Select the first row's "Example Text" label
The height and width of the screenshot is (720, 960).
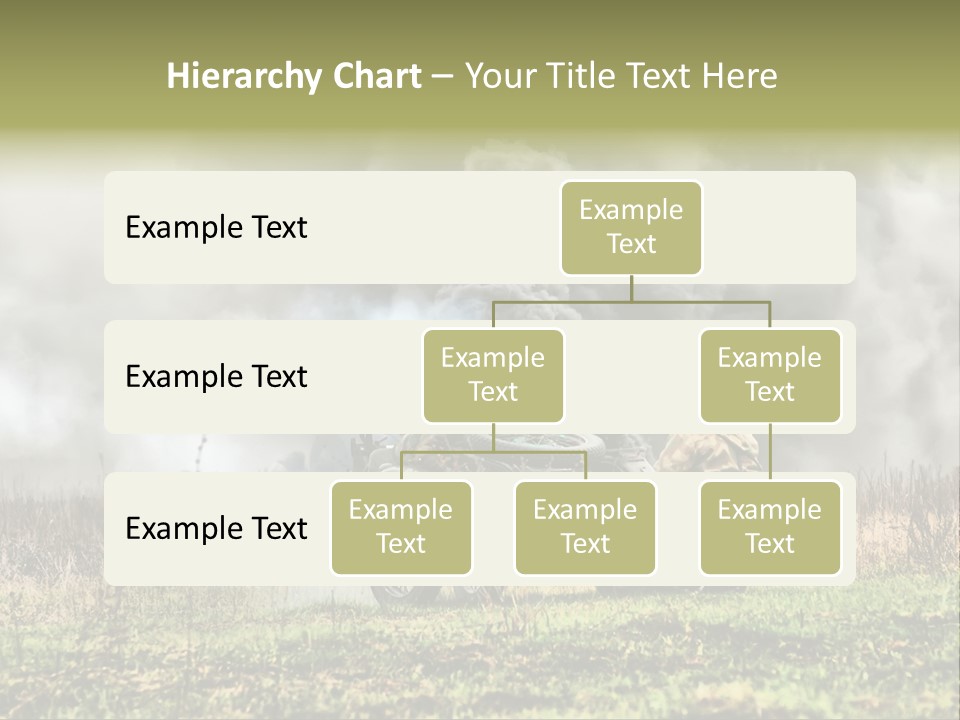click(216, 227)
